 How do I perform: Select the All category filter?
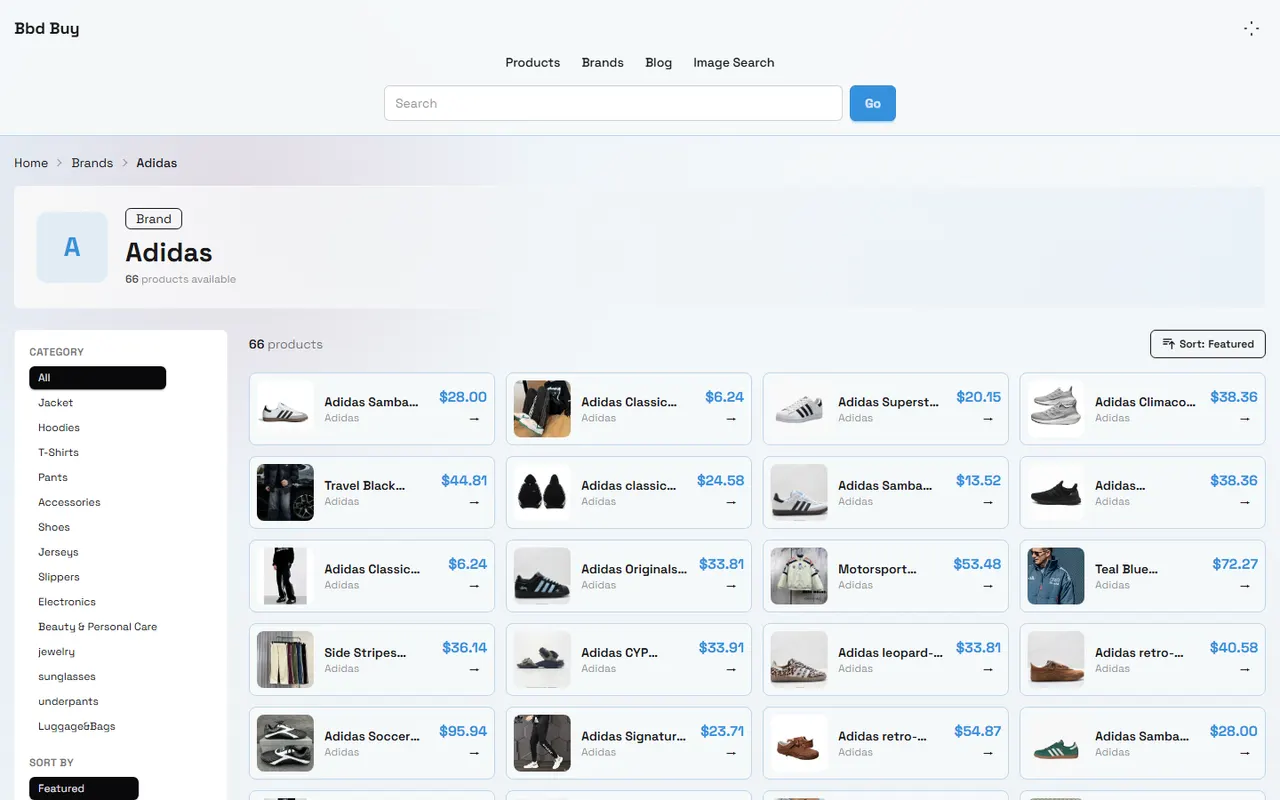point(98,378)
